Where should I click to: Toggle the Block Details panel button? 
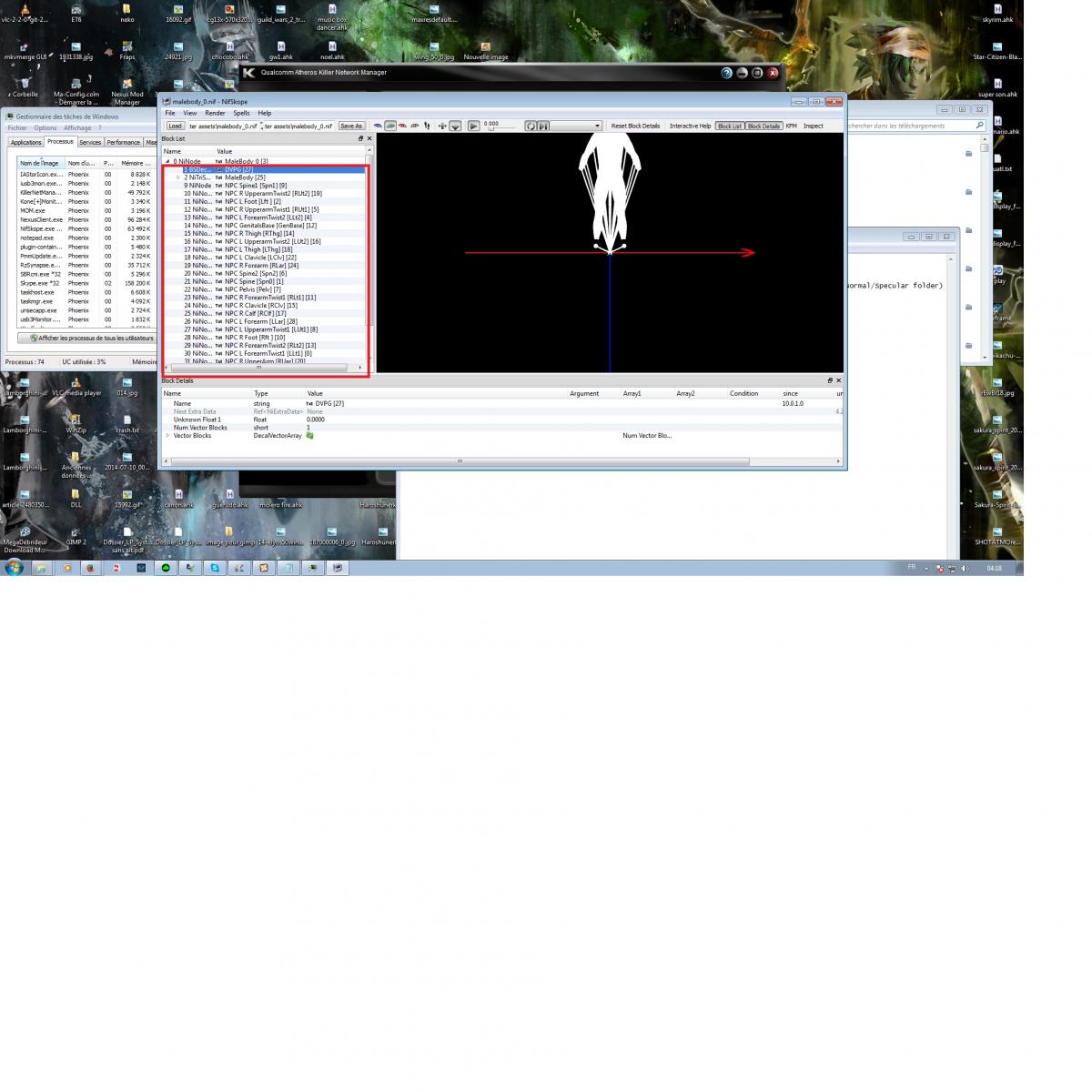764,126
